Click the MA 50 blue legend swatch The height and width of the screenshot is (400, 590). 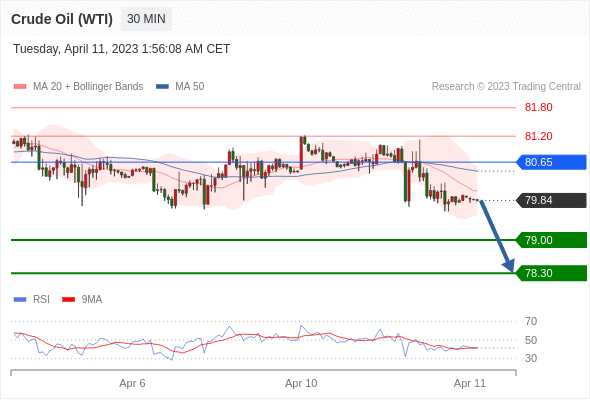point(163,87)
